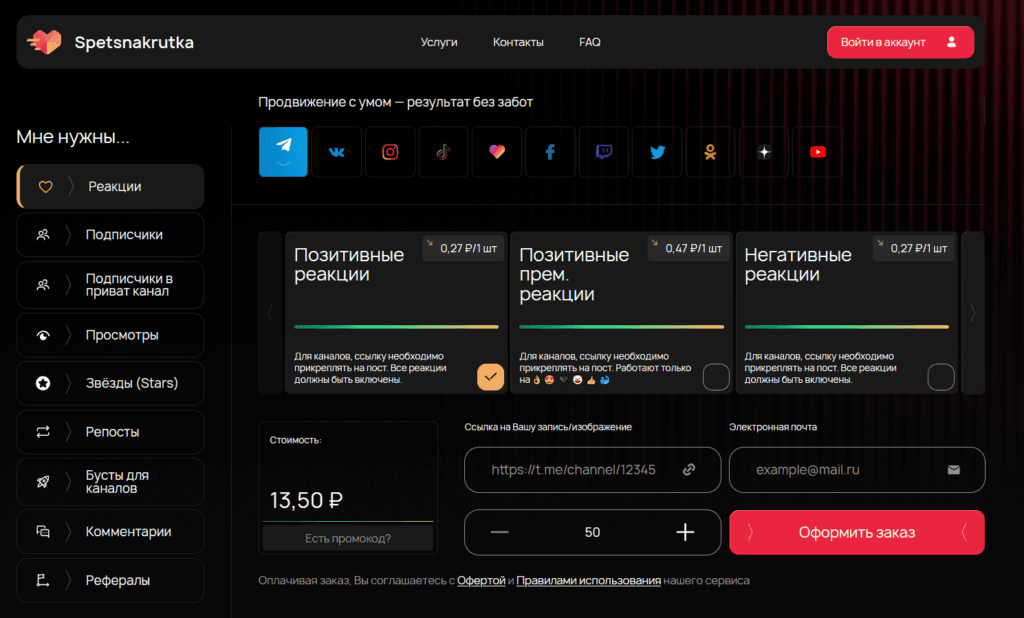This screenshot has width=1024, height=618.
Task: Select the Facebook platform icon
Action: pos(550,152)
